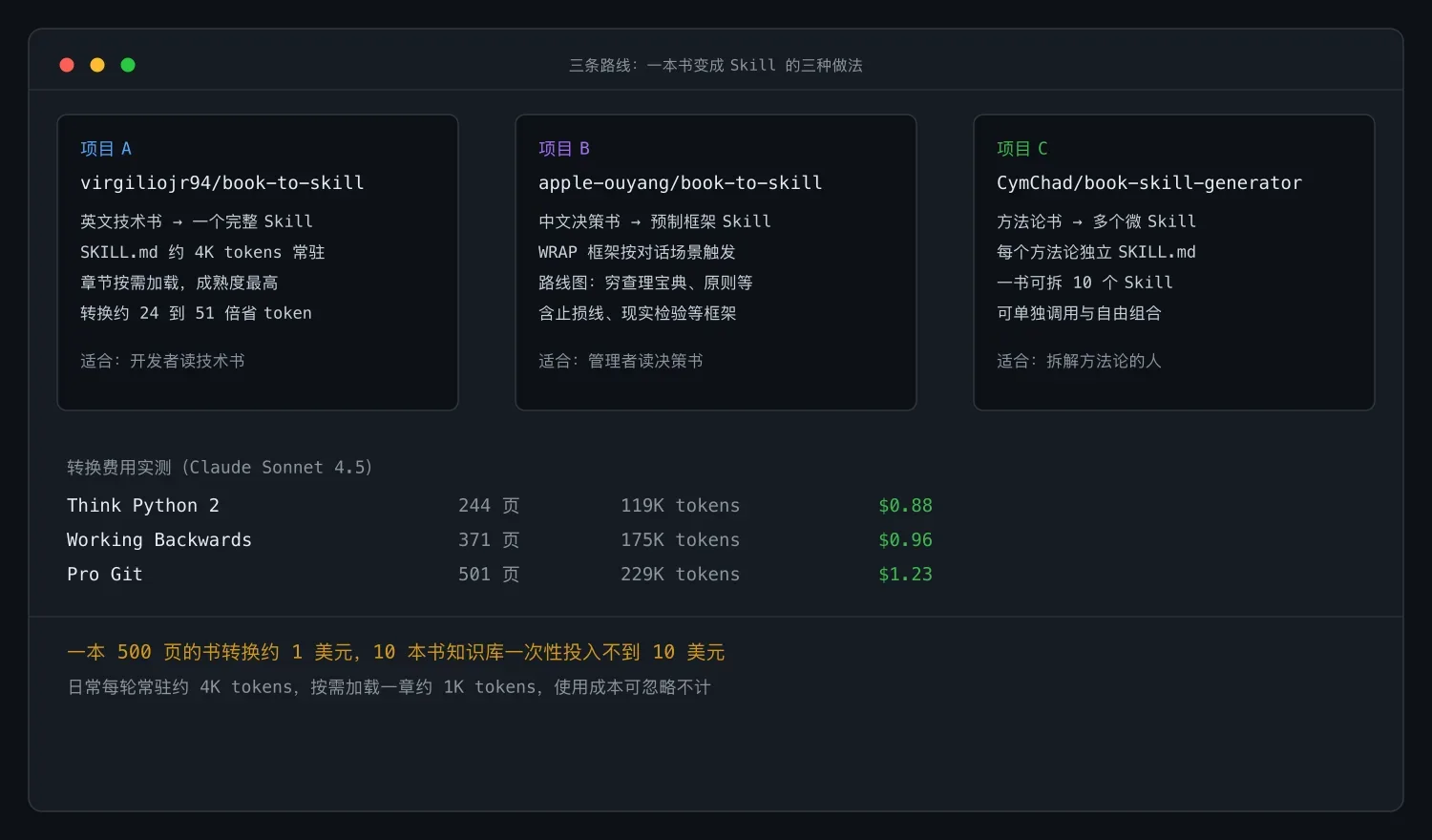Select the 项目 A label
Screen dimensions: 1432x840
click(106, 148)
